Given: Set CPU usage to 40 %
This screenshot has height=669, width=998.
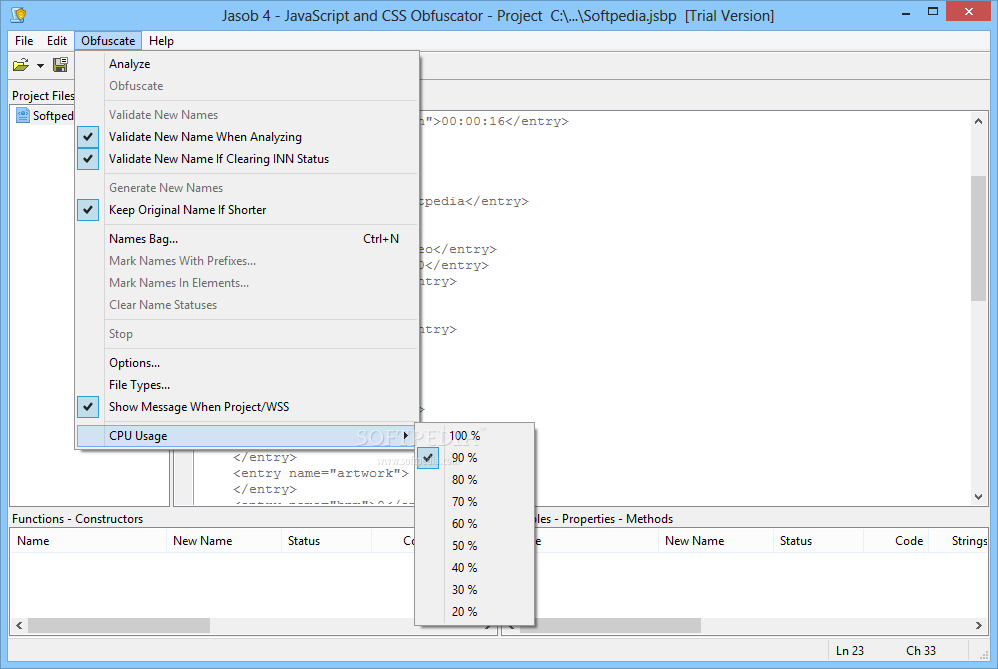Looking at the screenshot, I should [474, 568].
